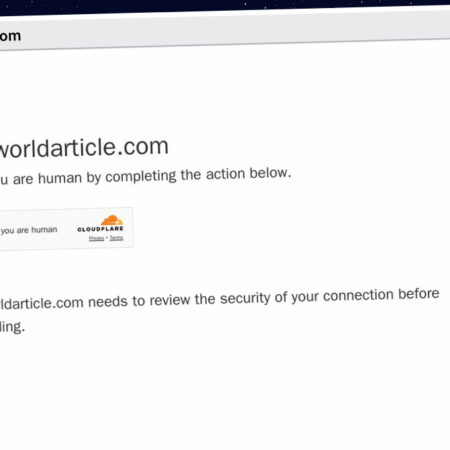Click the 'you are human' verification label

(29, 230)
